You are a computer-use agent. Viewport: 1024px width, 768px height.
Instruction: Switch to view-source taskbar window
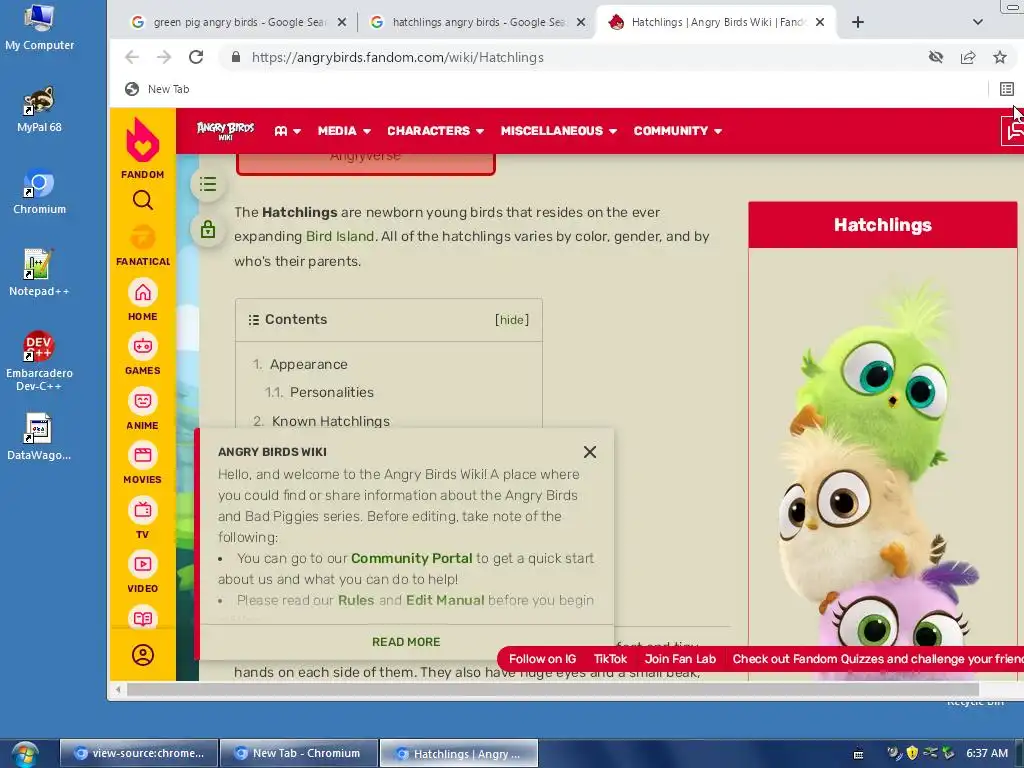click(x=138, y=753)
